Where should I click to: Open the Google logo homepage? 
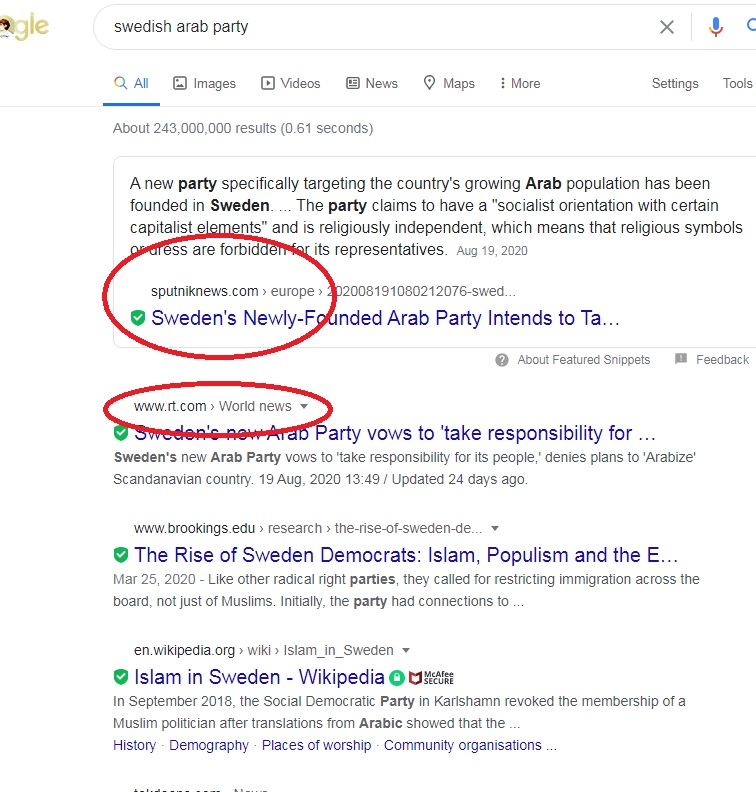[24, 26]
